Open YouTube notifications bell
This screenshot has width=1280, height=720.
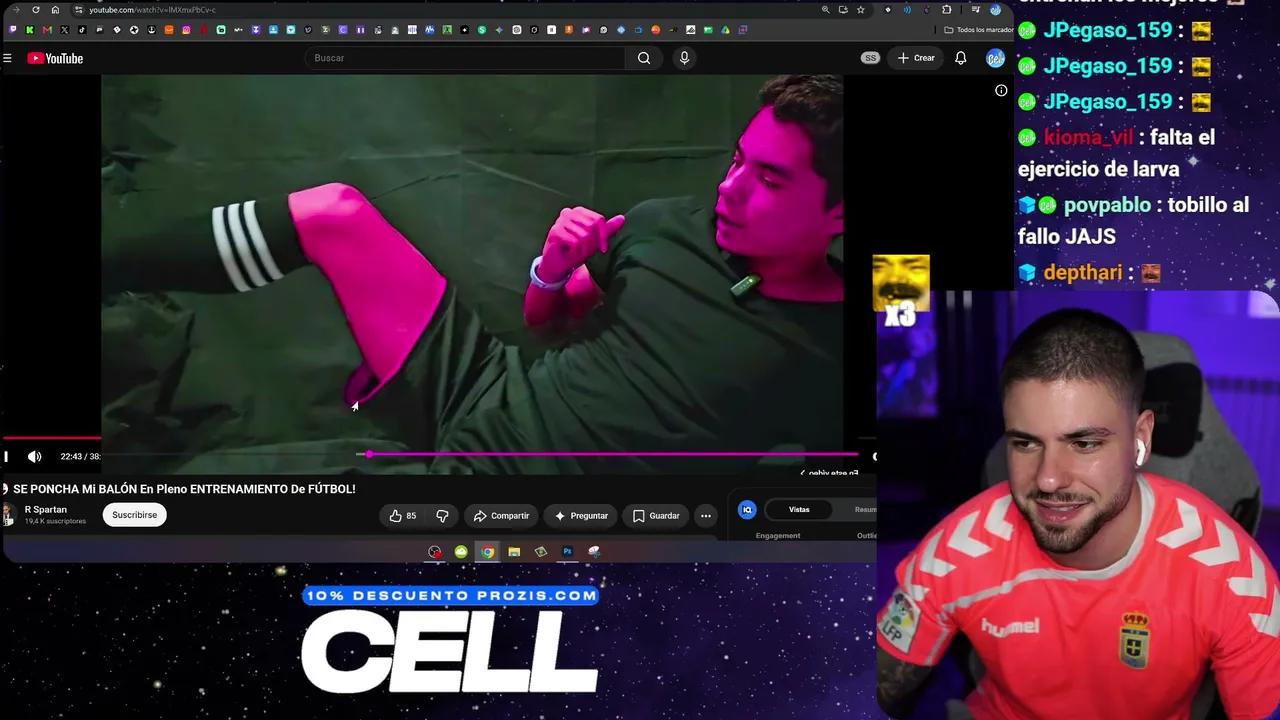[x=960, y=58]
